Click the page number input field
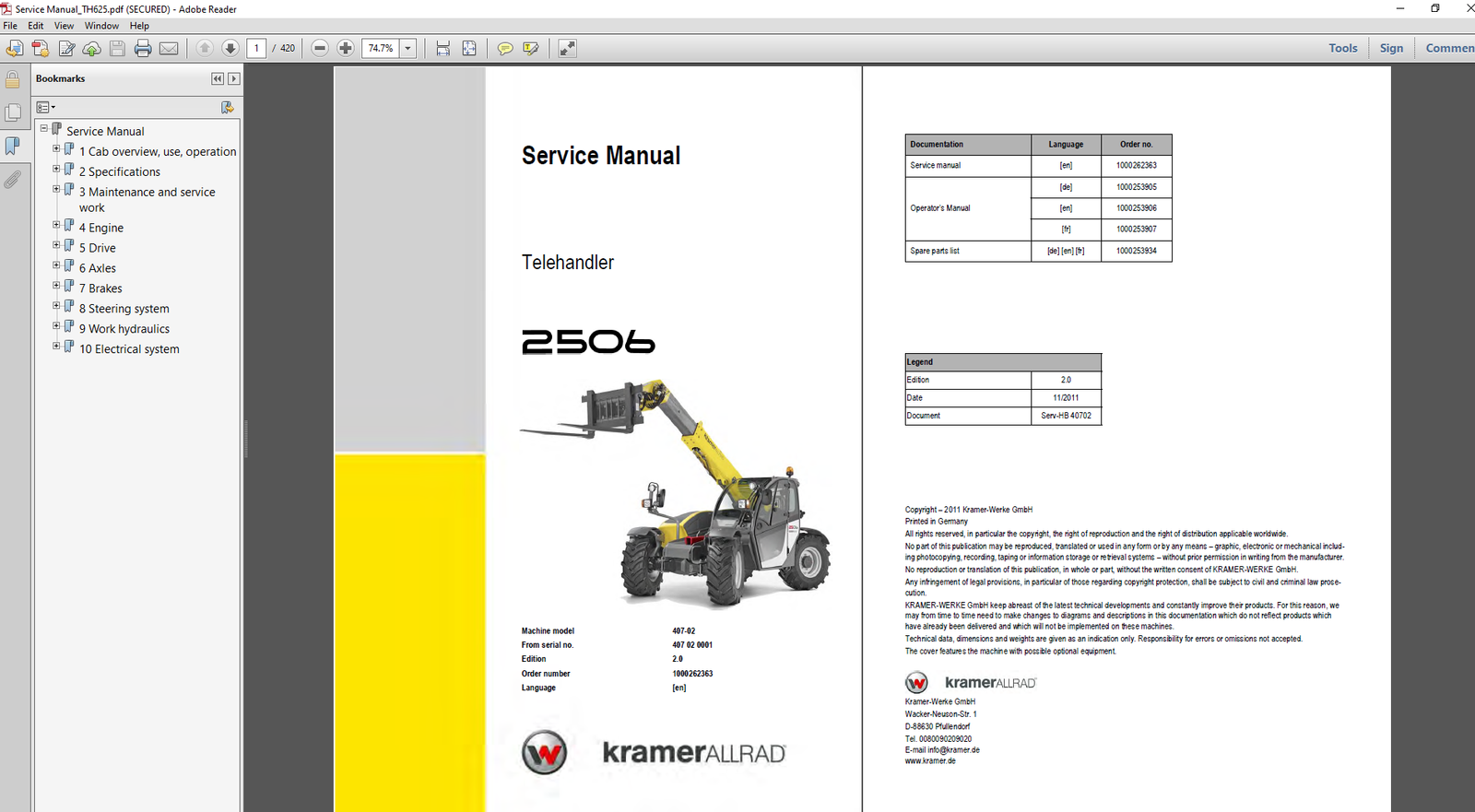The width and height of the screenshot is (1475, 812). tap(257, 48)
